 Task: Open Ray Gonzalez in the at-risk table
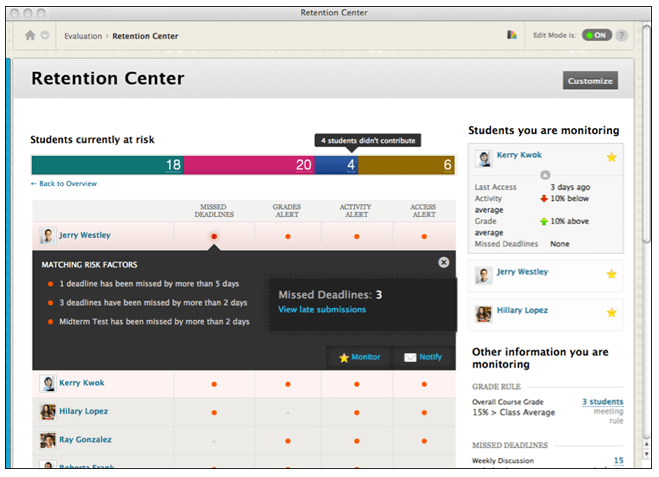point(85,440)
